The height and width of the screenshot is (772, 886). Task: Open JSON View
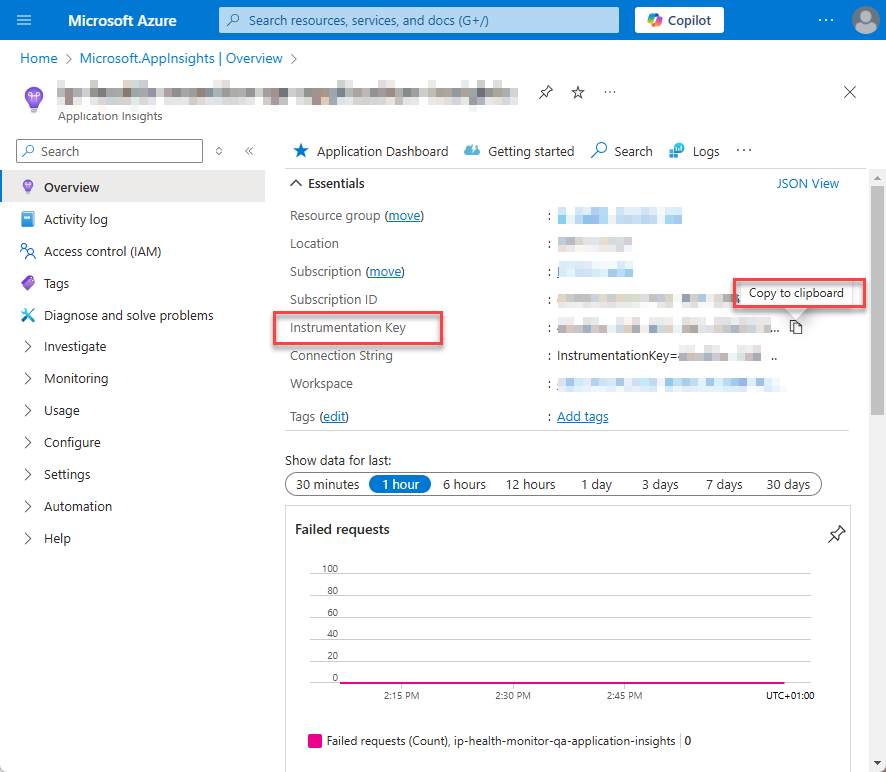(x=807, y=184)
